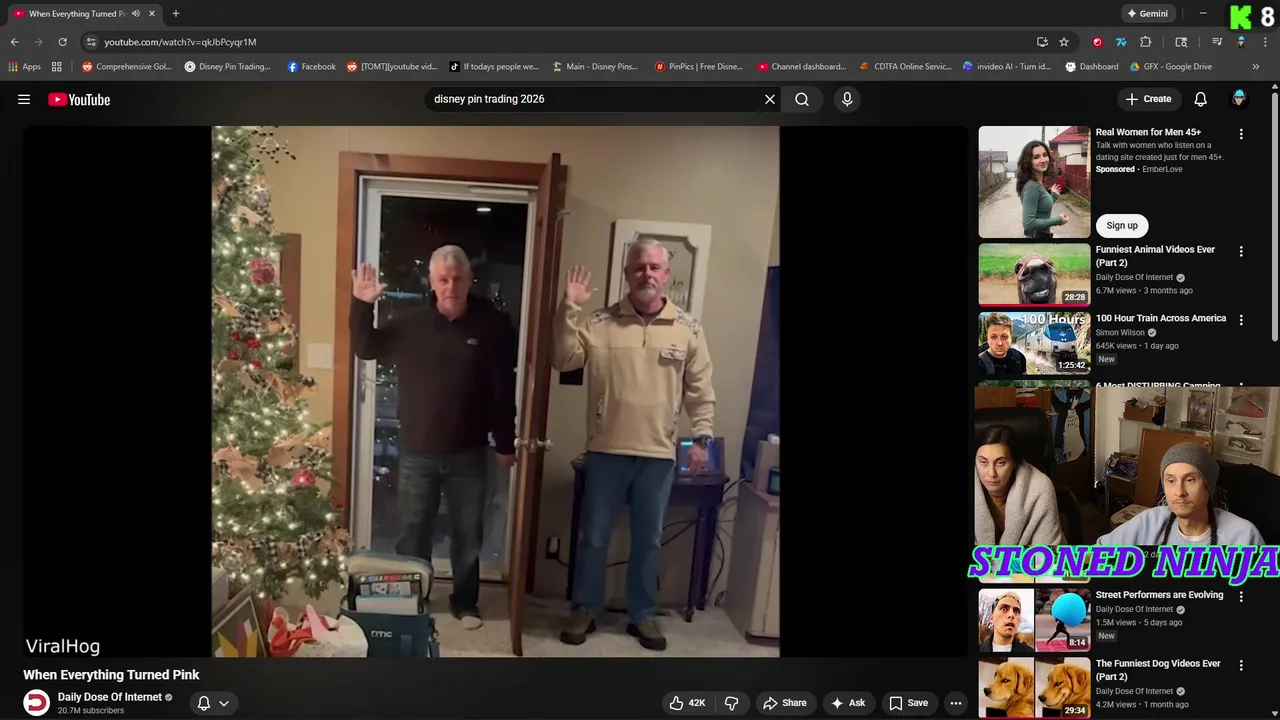The height and width of the screenshot is (720, 1280).
Task: Open Real Women for Men 45+ ad thumbnail
Action: [x=1034, y=182]
